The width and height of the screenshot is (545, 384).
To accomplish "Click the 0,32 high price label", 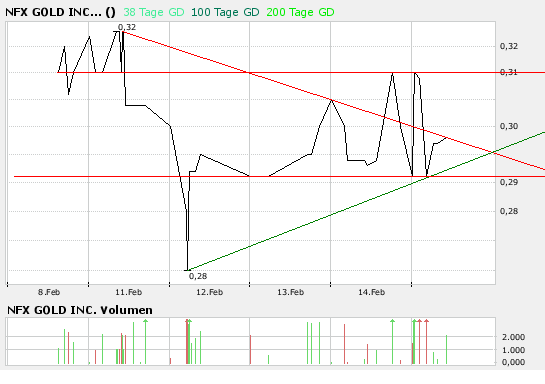I will tap(127, 27).
